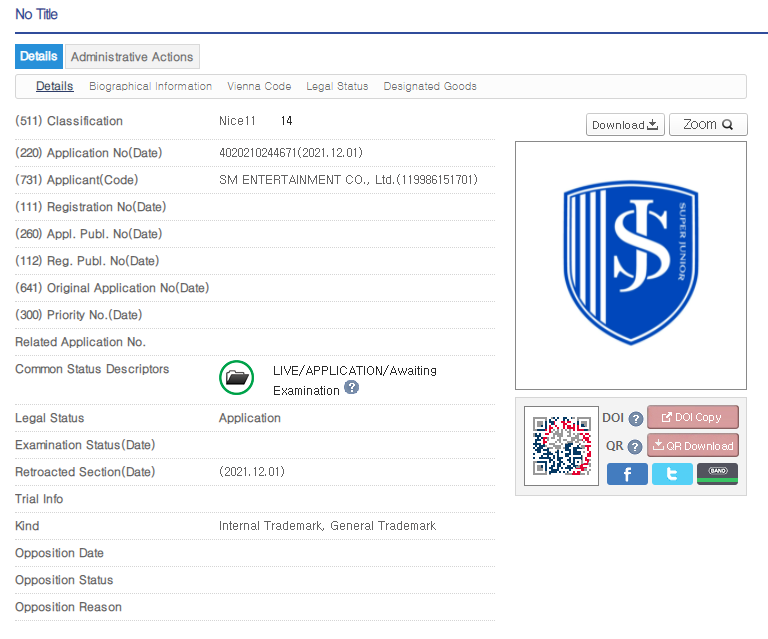The width and height of the screenshot is (768, 639).
Task: Share trademark on Twitter icon
Action: [x=672, y=473]
